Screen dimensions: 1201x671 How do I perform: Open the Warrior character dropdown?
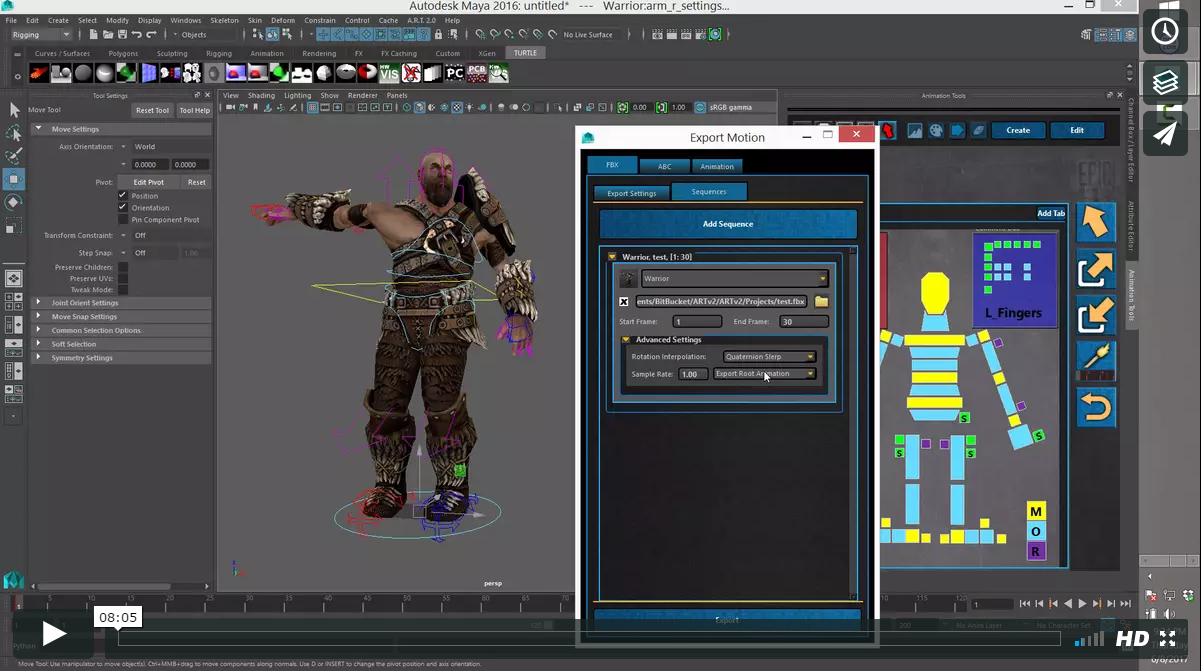point(735,279)
